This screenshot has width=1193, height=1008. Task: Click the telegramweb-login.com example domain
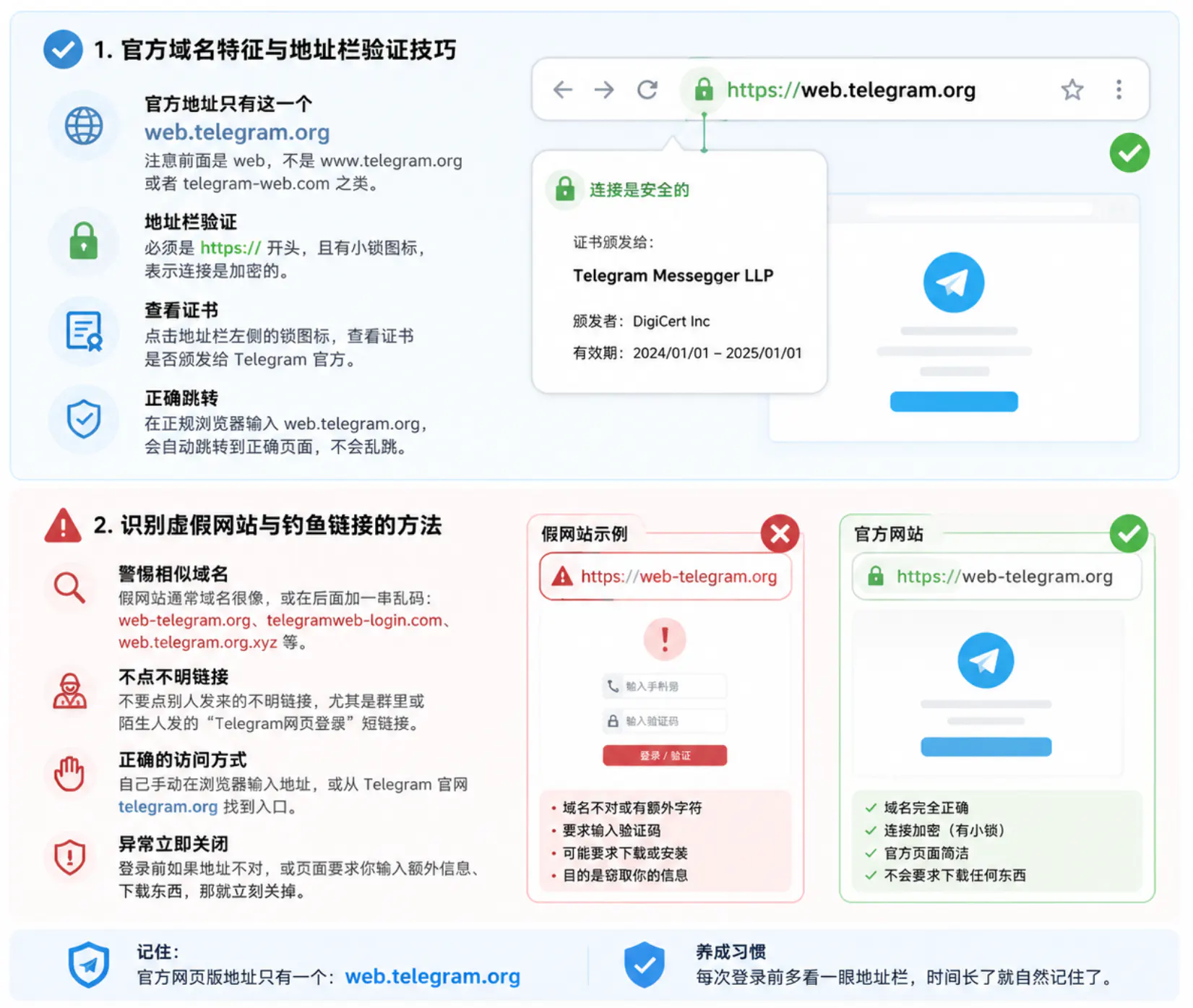pyautogui.click(x=354, y=621)
